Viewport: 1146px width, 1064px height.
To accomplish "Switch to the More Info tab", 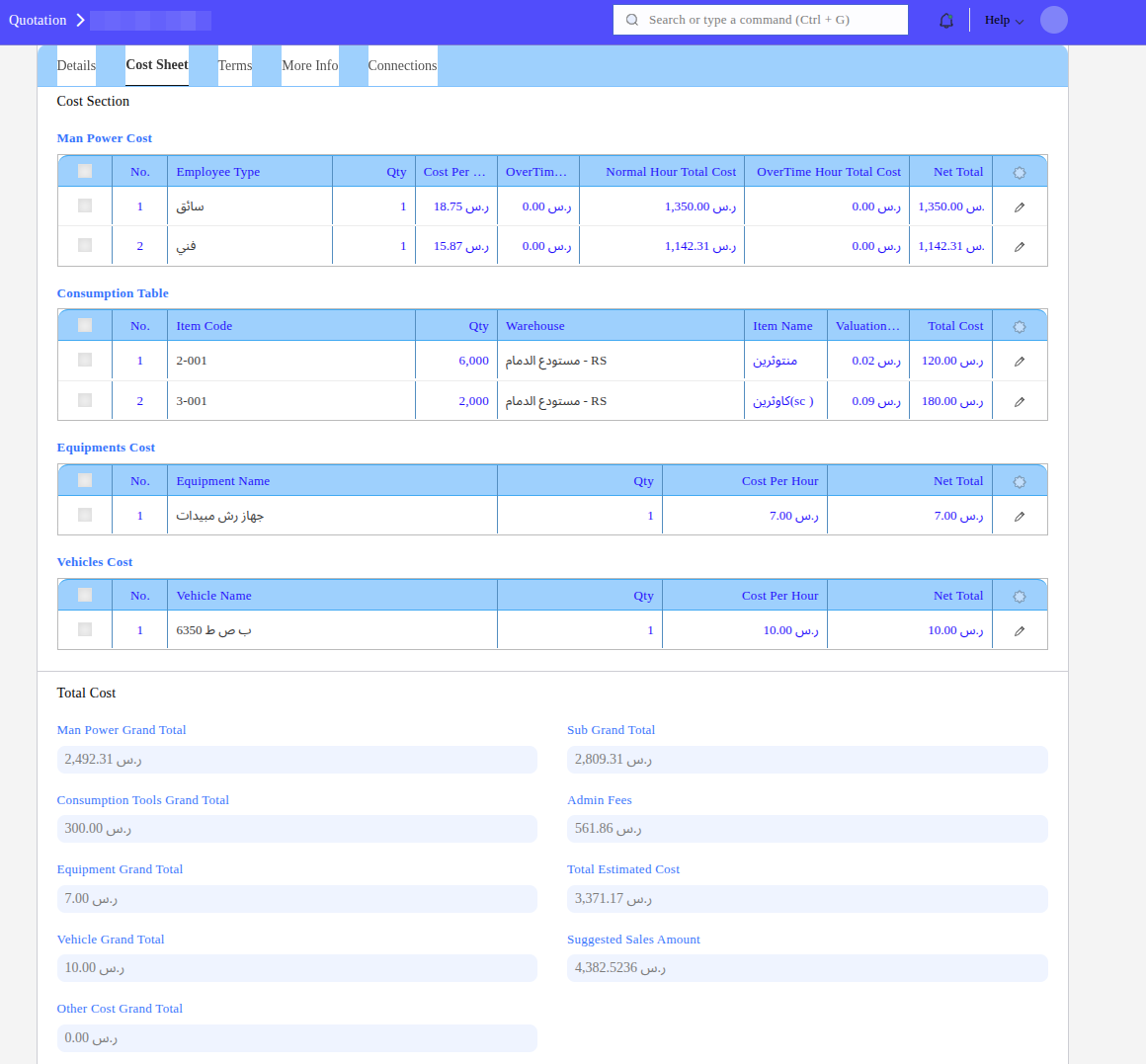I will coord(309,66).
